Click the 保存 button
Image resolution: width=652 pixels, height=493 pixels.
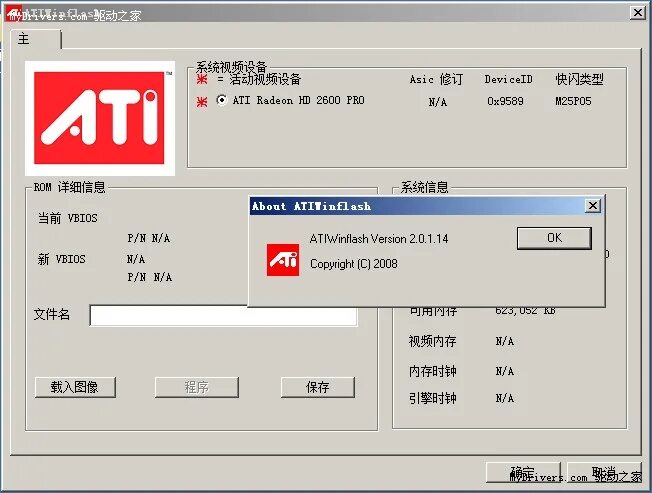318,387
